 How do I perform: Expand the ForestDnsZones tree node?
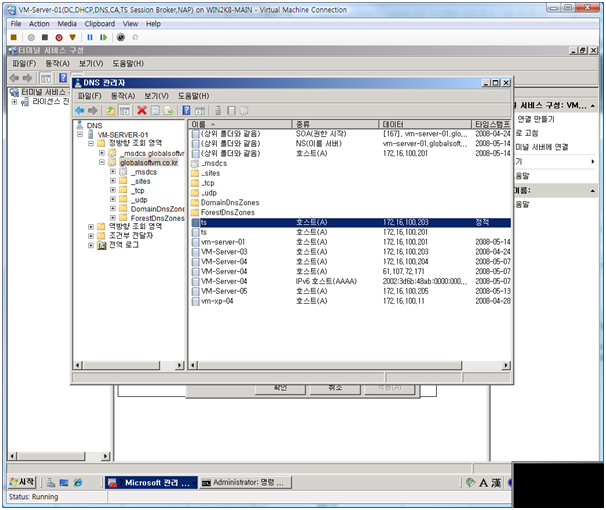(112, 218)
